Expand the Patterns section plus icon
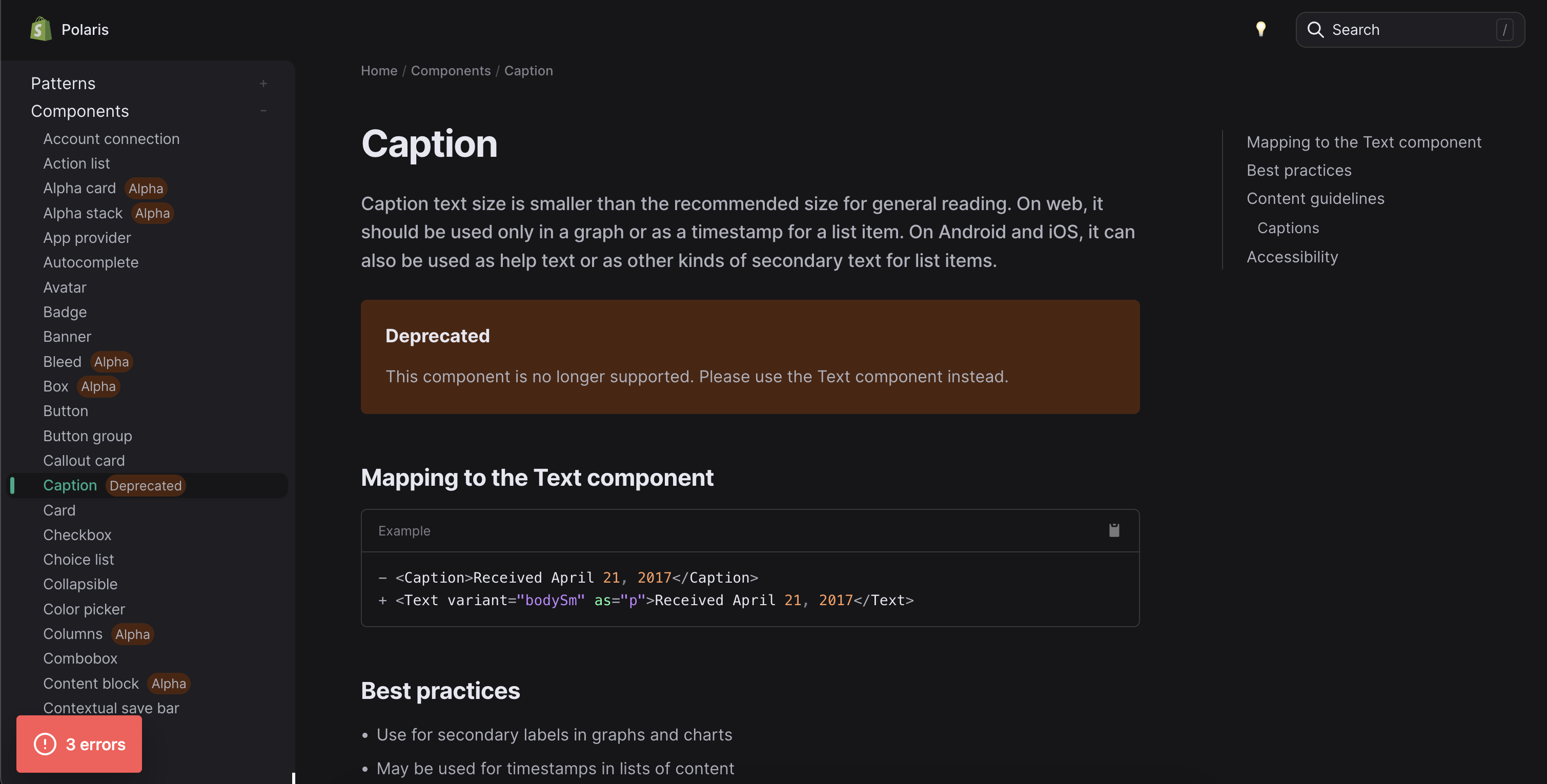The image size is (1547, 784). (263, 84)
